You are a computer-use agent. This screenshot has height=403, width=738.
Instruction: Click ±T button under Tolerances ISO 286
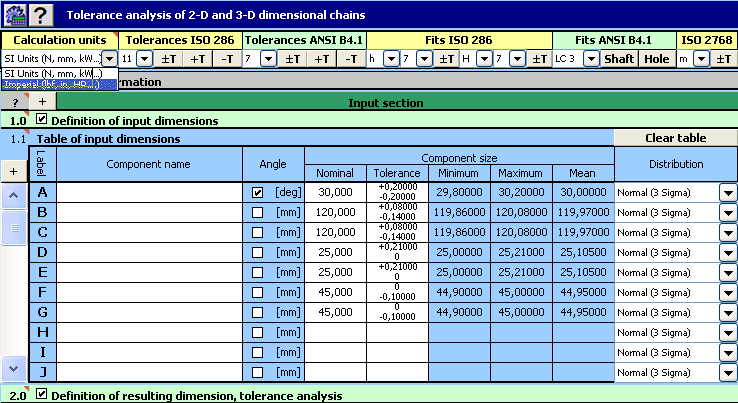pos(168,59)
